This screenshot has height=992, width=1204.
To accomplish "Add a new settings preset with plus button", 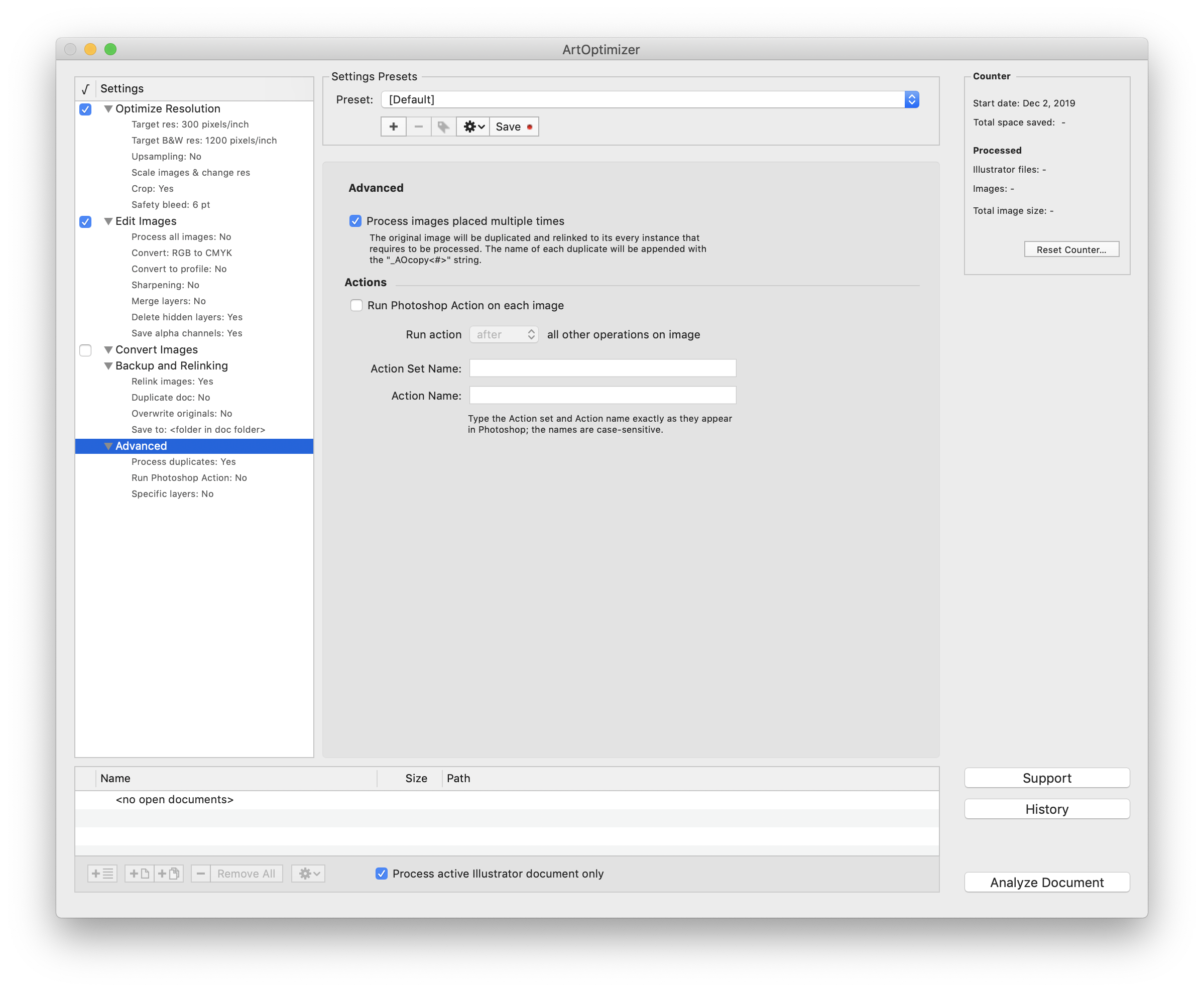I will tap(393, 127).
